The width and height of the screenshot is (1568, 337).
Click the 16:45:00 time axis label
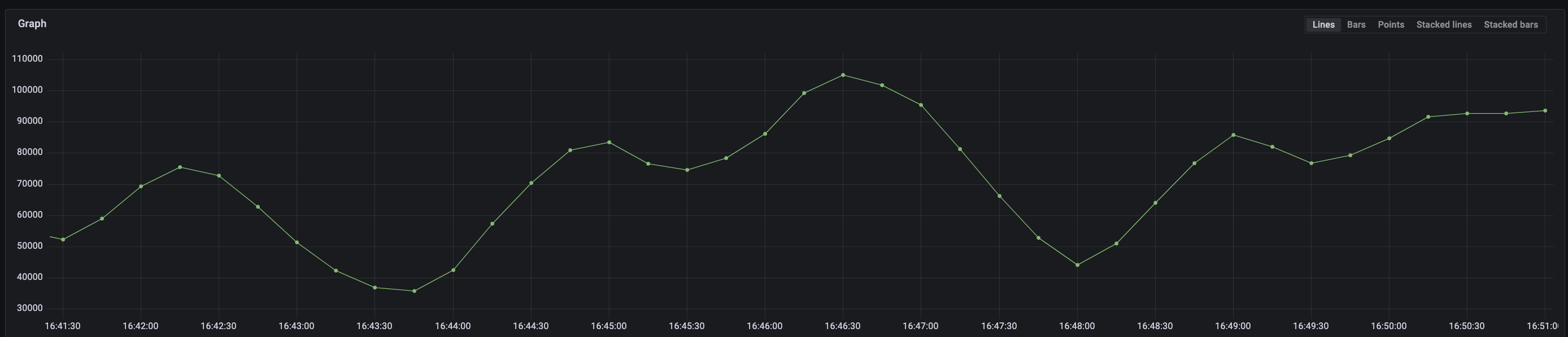[609, 326]
